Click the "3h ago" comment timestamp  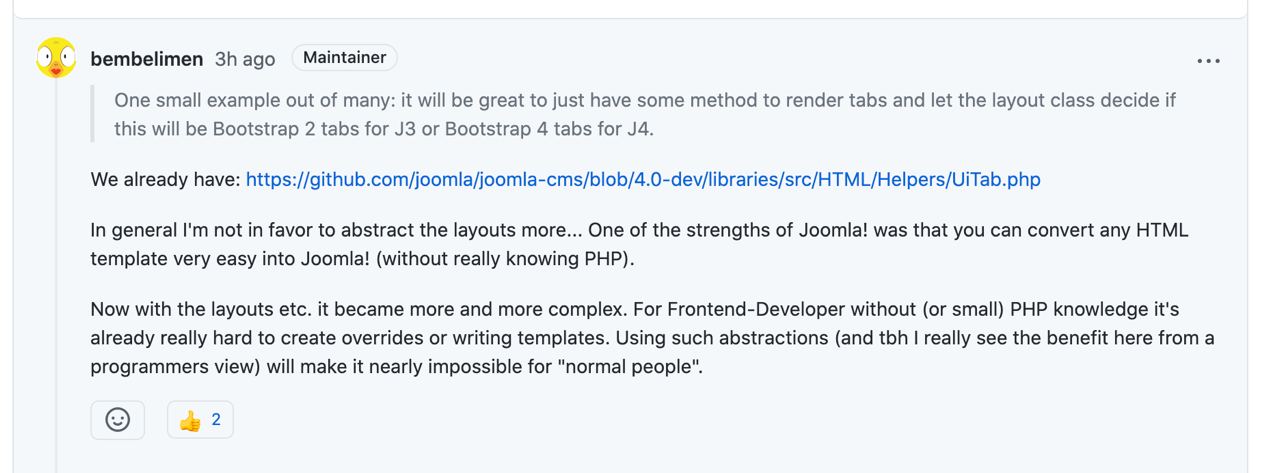[x=245, y=59]
